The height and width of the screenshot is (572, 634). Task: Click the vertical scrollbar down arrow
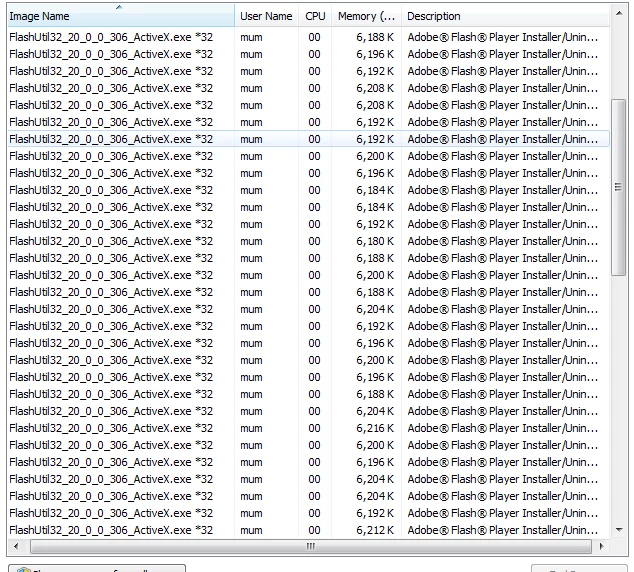click(x=619, y=530)
